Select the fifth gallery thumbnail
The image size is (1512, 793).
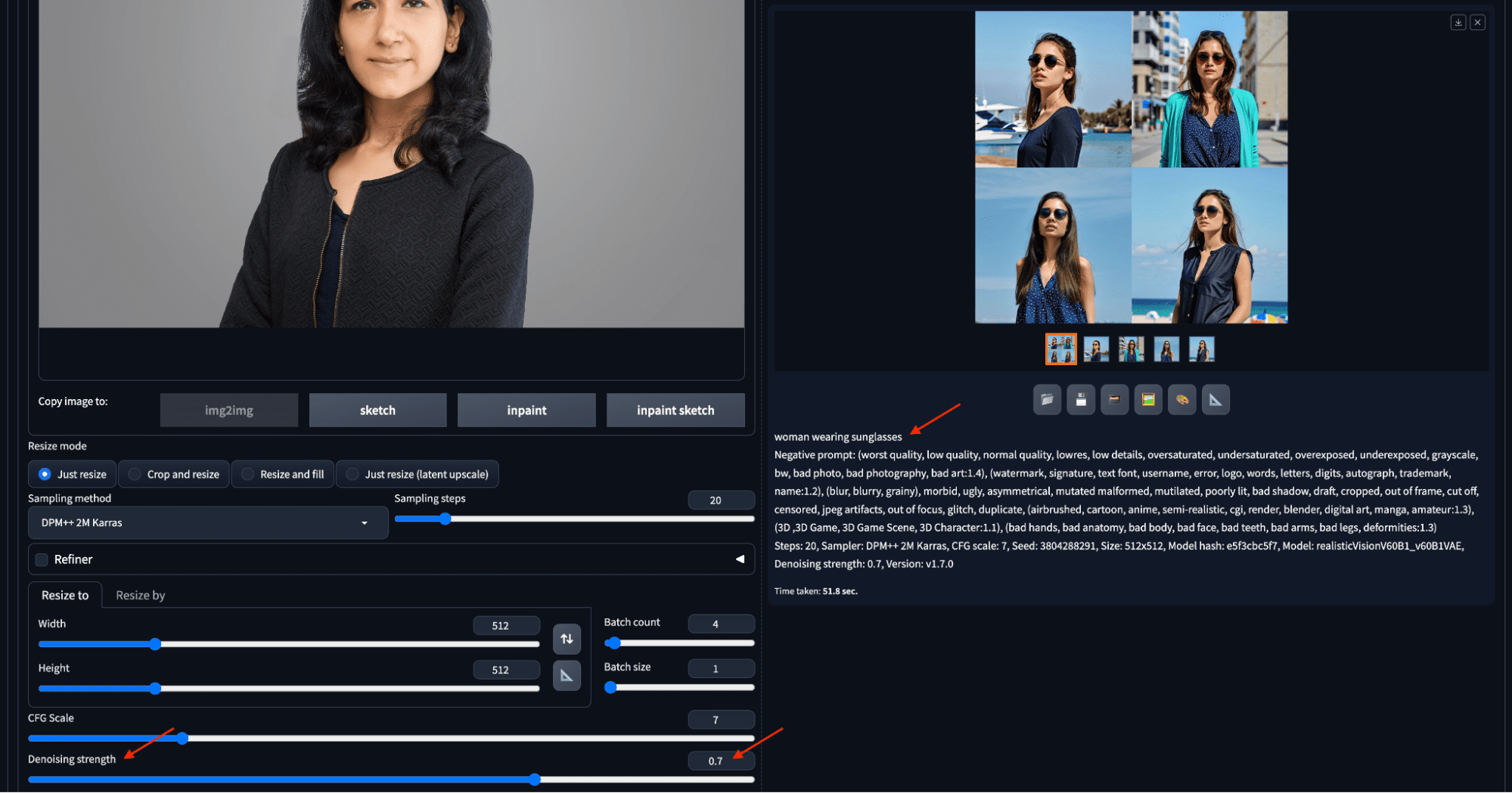pyautogui.click(x=1202, y=349)
